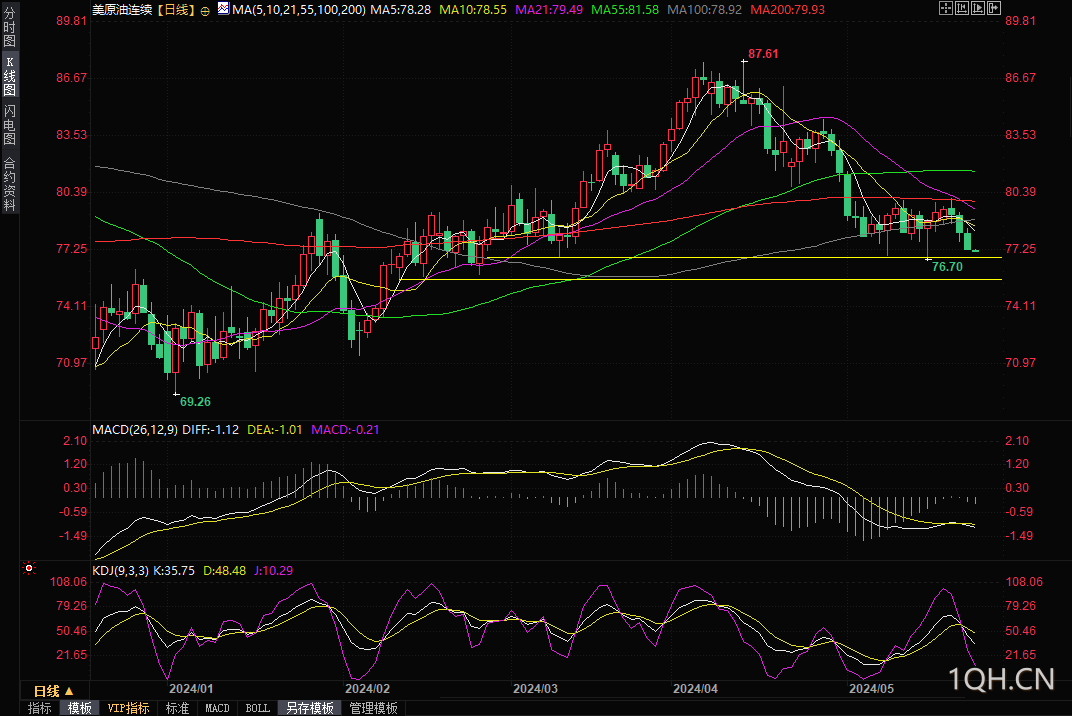Click the 2024/02 date label on time axis
1072x716 pixels.
click(x=367, y=689)
